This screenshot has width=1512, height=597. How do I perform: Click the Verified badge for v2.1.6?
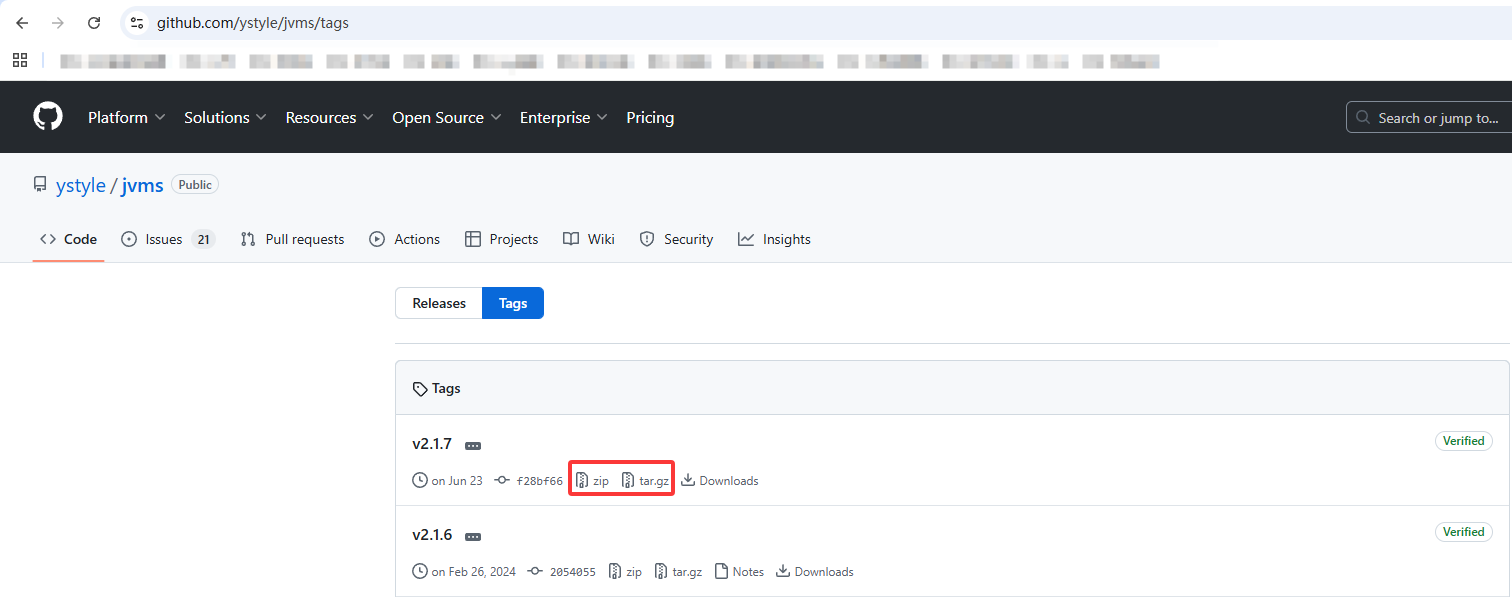pos(1464,532)
